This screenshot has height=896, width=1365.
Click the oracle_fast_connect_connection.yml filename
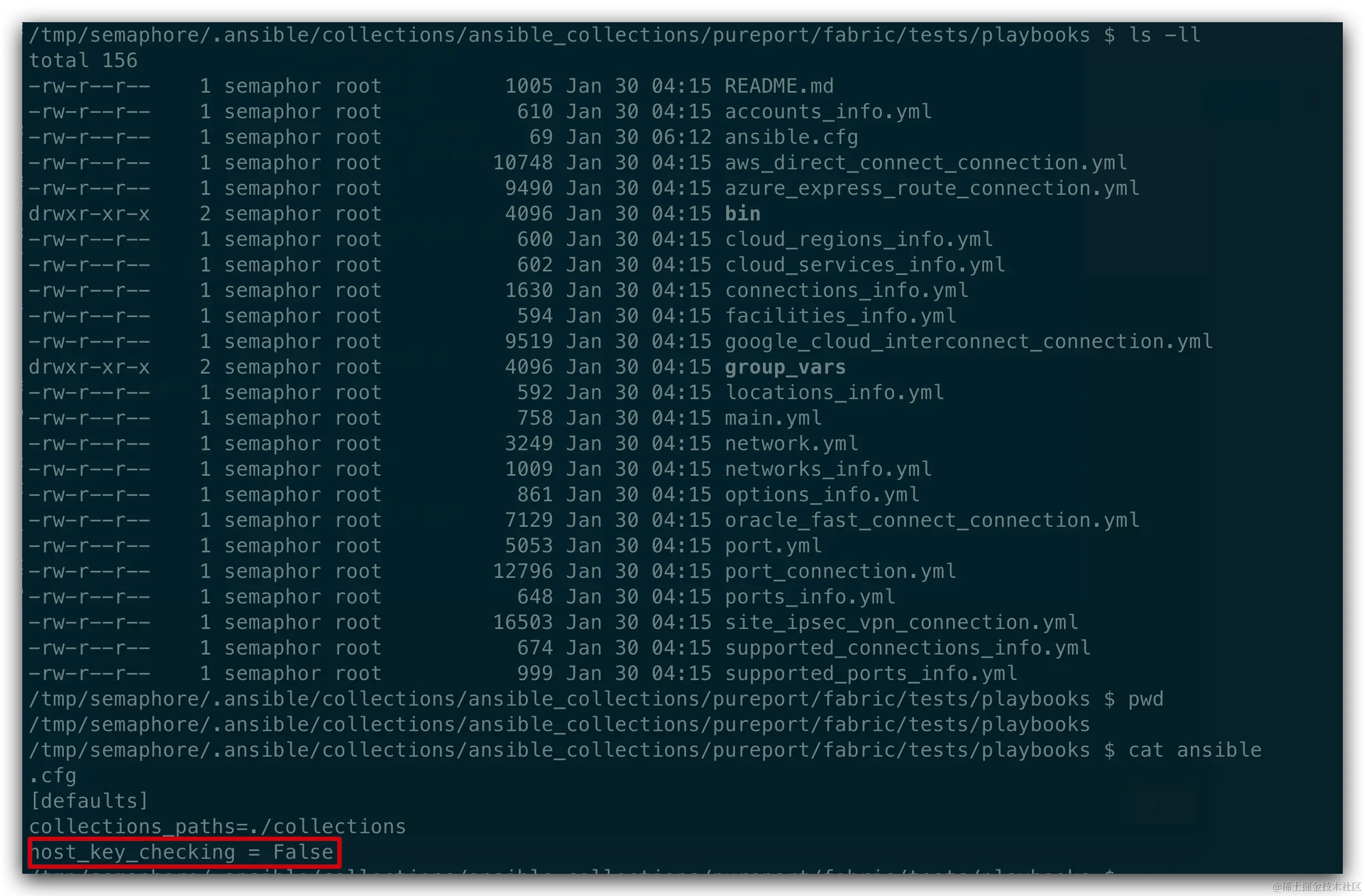point(931,520)
